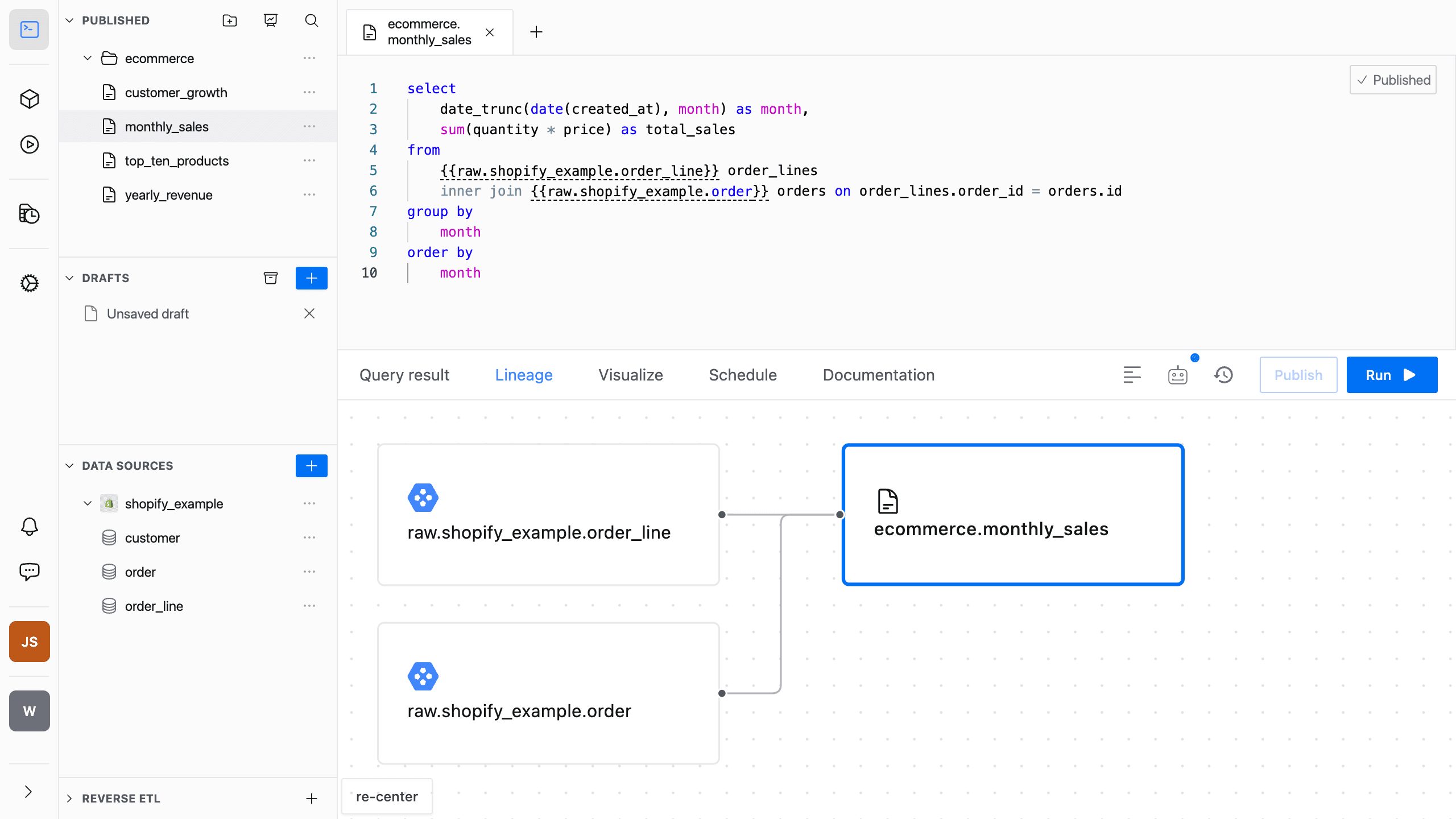The width and height of the screenshot is (1456, 819).
Task: Switch to the Documentation tab
Action: [x=878, y=375]
